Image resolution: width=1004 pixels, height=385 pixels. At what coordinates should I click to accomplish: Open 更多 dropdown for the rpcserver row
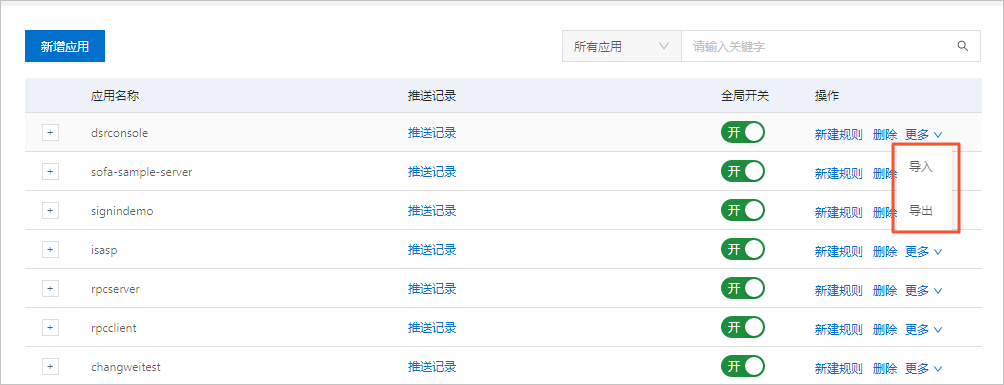[923, 291]
